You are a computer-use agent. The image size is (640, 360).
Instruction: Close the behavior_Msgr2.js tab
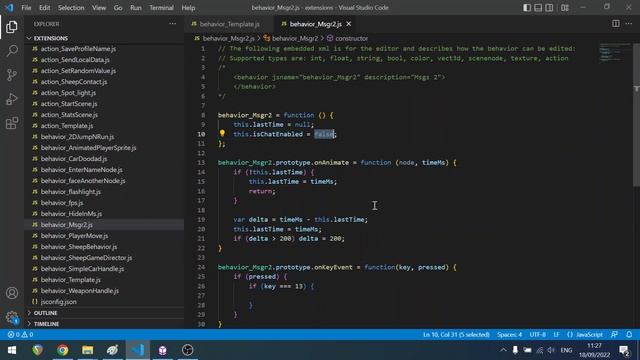click(349, 24)
